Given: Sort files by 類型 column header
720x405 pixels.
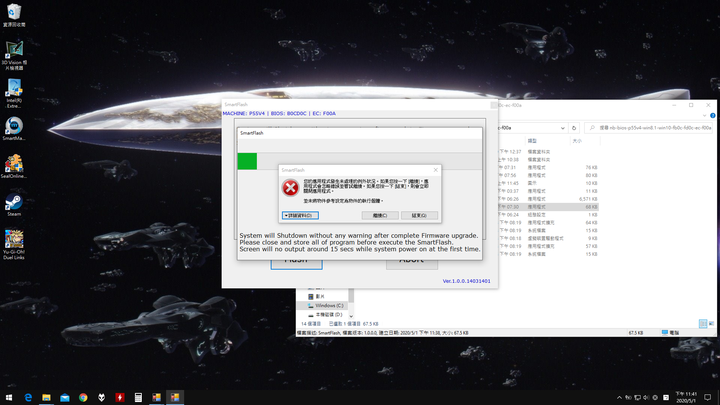Looking at the screenshot, I should 532,141.
